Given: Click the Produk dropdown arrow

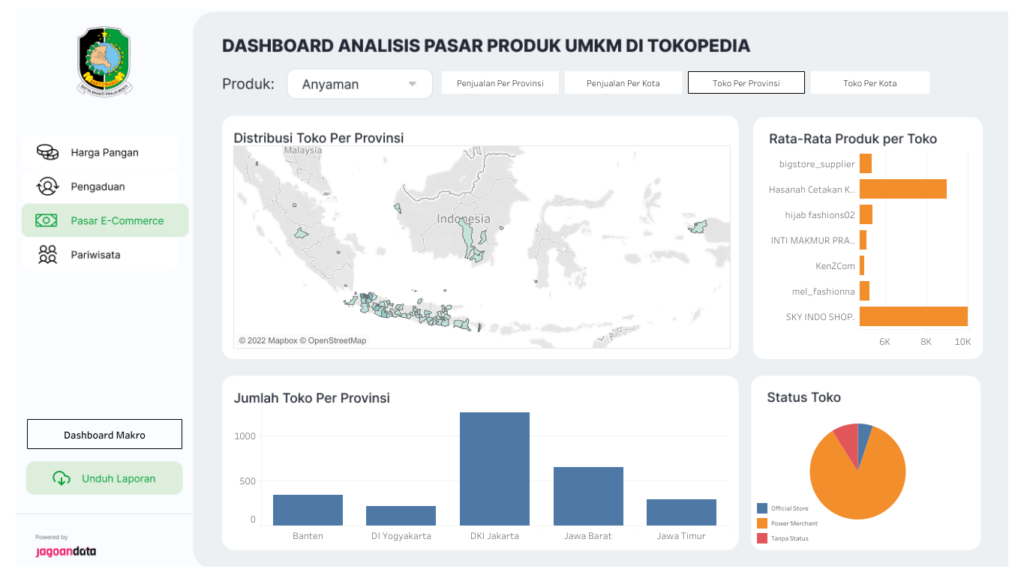Looking at the screenshot, I should point(412,84).
